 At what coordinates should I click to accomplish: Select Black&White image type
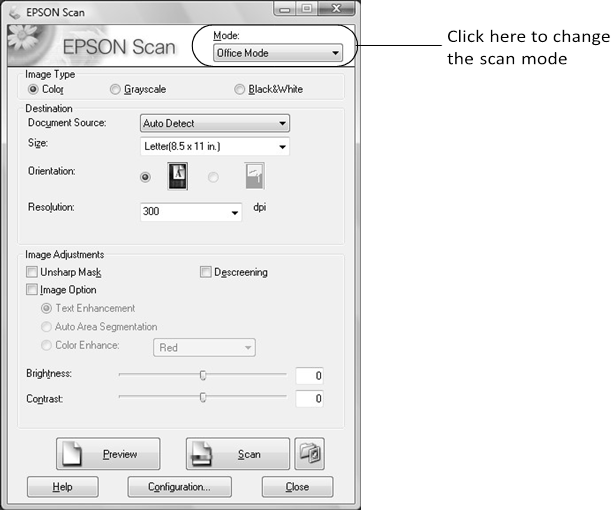tap(239, 89)
